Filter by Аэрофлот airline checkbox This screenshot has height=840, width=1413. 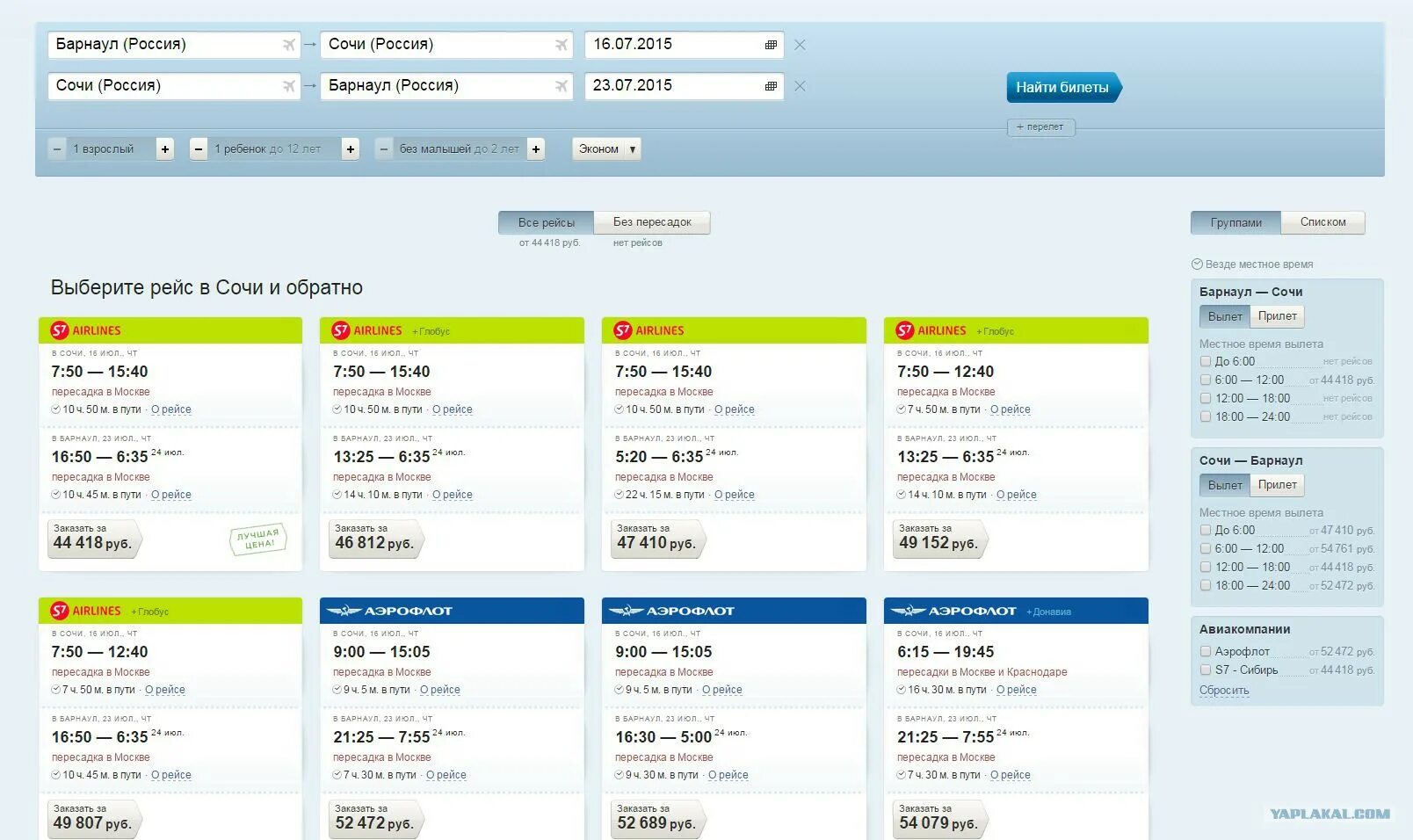[x=1206, y=651]
